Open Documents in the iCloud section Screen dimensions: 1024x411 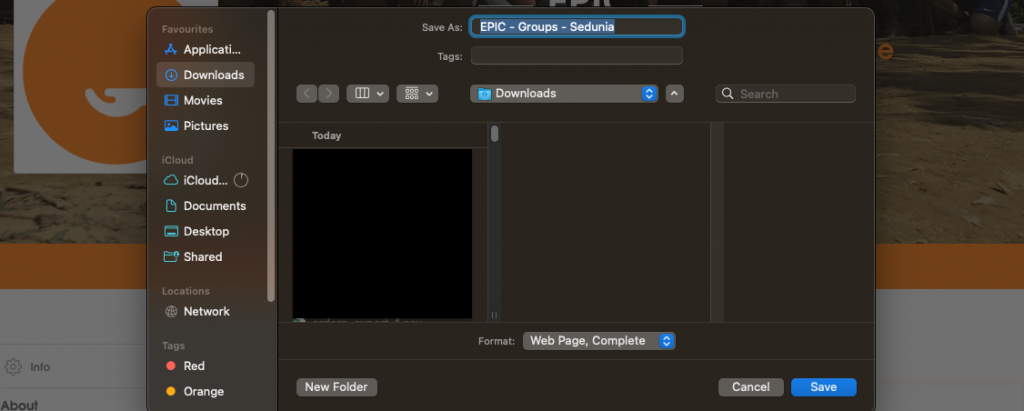(x=214, y=206)
